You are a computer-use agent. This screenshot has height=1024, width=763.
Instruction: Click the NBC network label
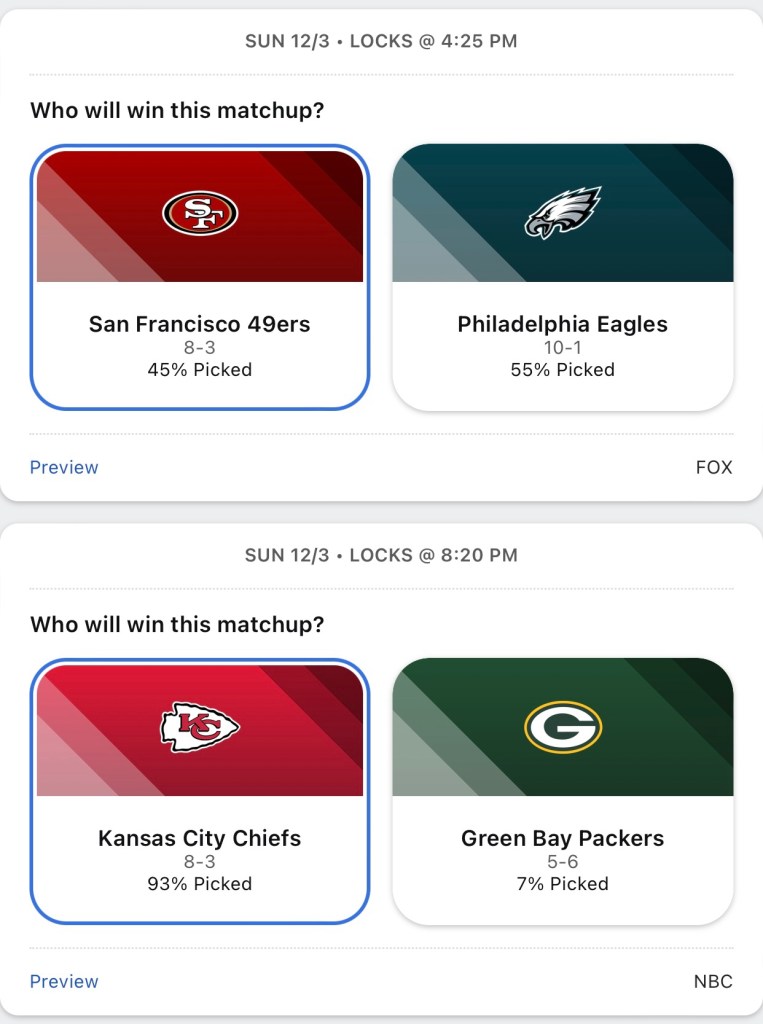click(x=713, y=981)
